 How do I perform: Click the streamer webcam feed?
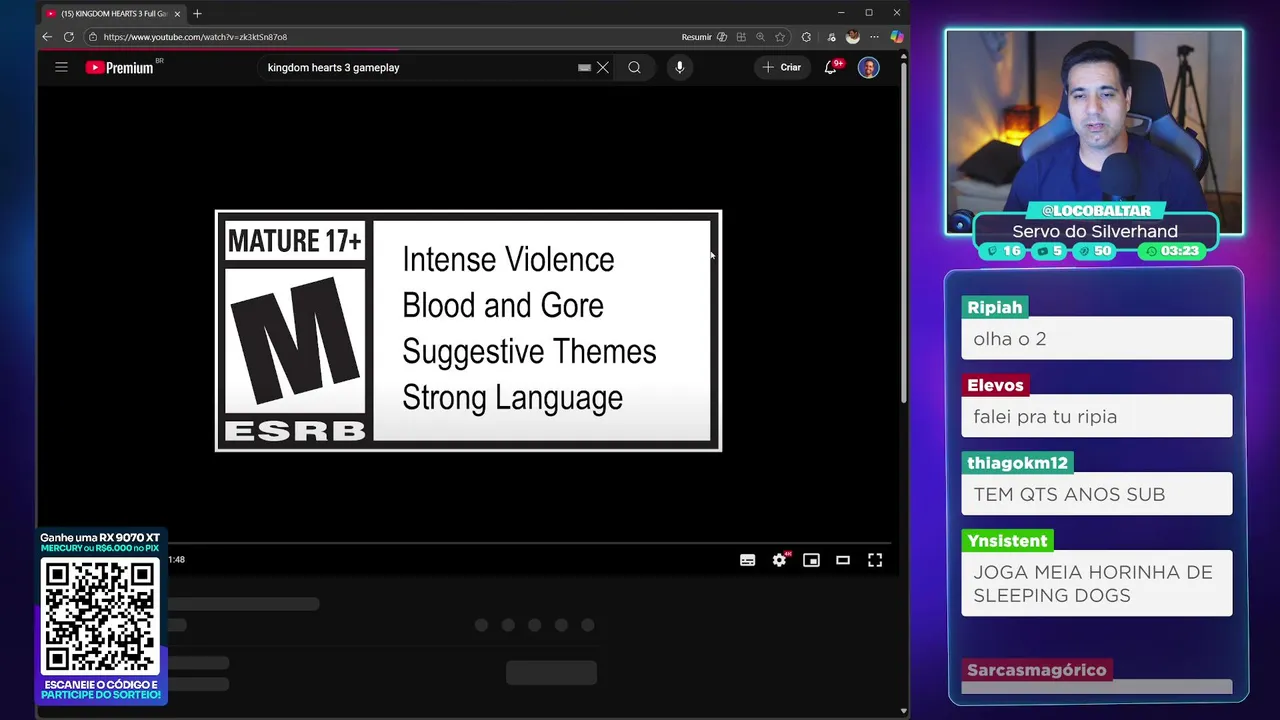click(x=1094, y=130)
